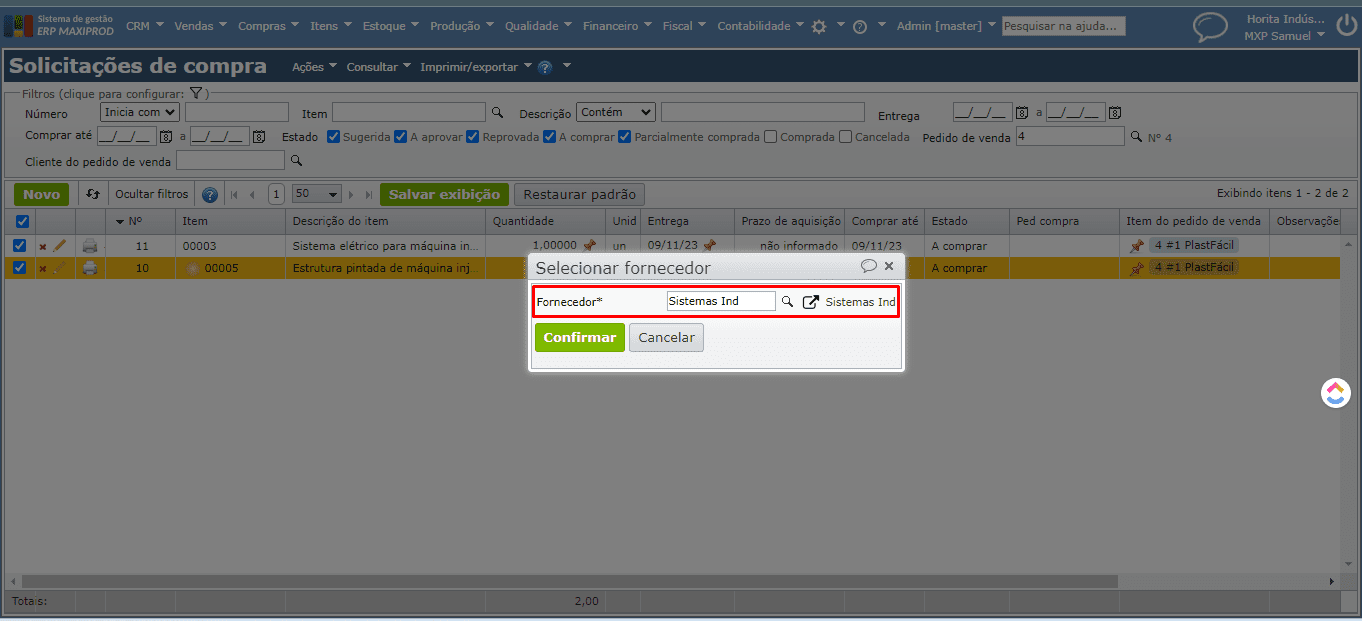Open calendar for Comprar até start date
This screenshot has height=621, width=1362.
point(166,136)
